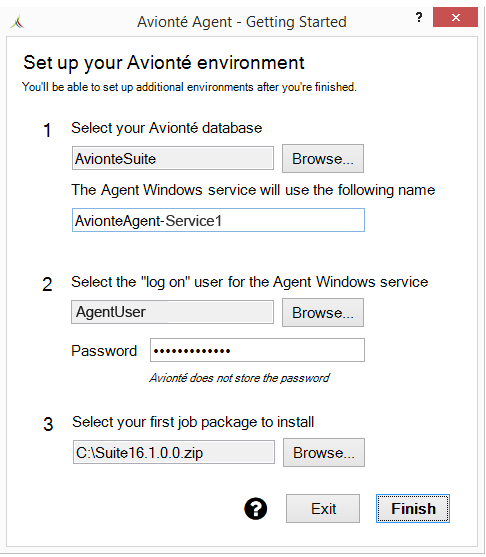
Task: Click the 'Select your first job package' label
Action: (x=193, y=422)
